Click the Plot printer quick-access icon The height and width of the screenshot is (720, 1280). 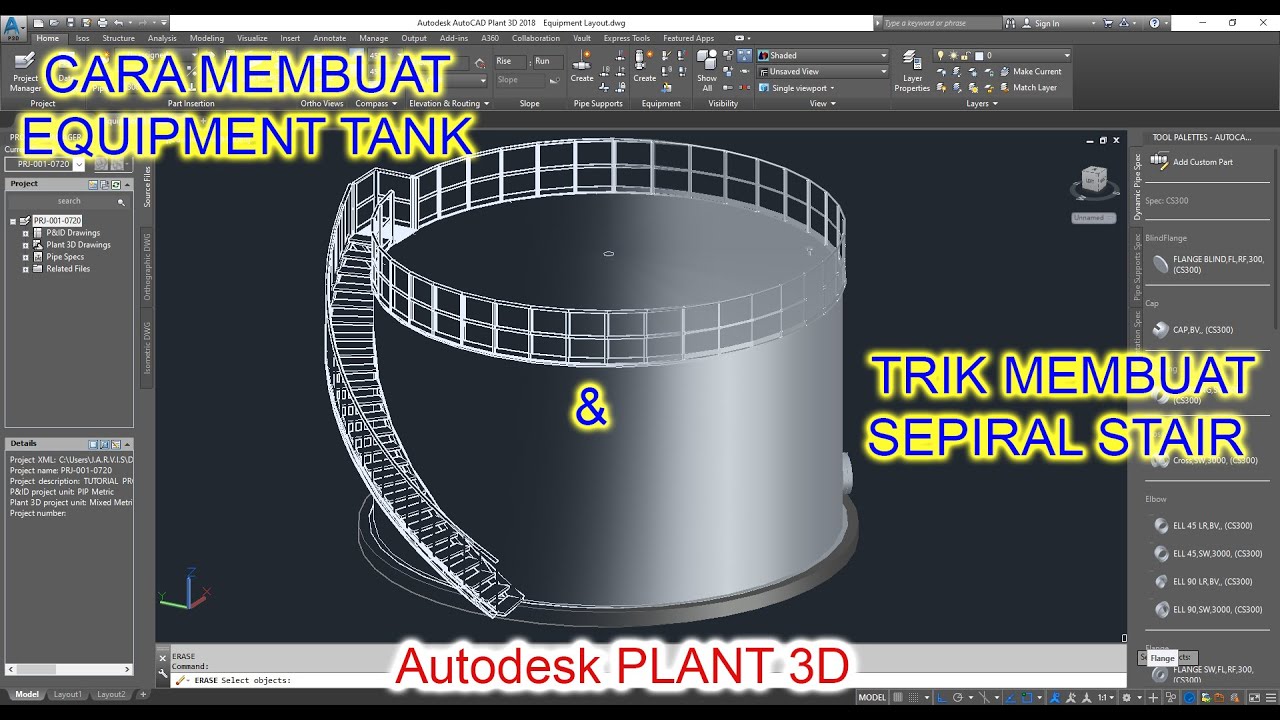point(102,22)
